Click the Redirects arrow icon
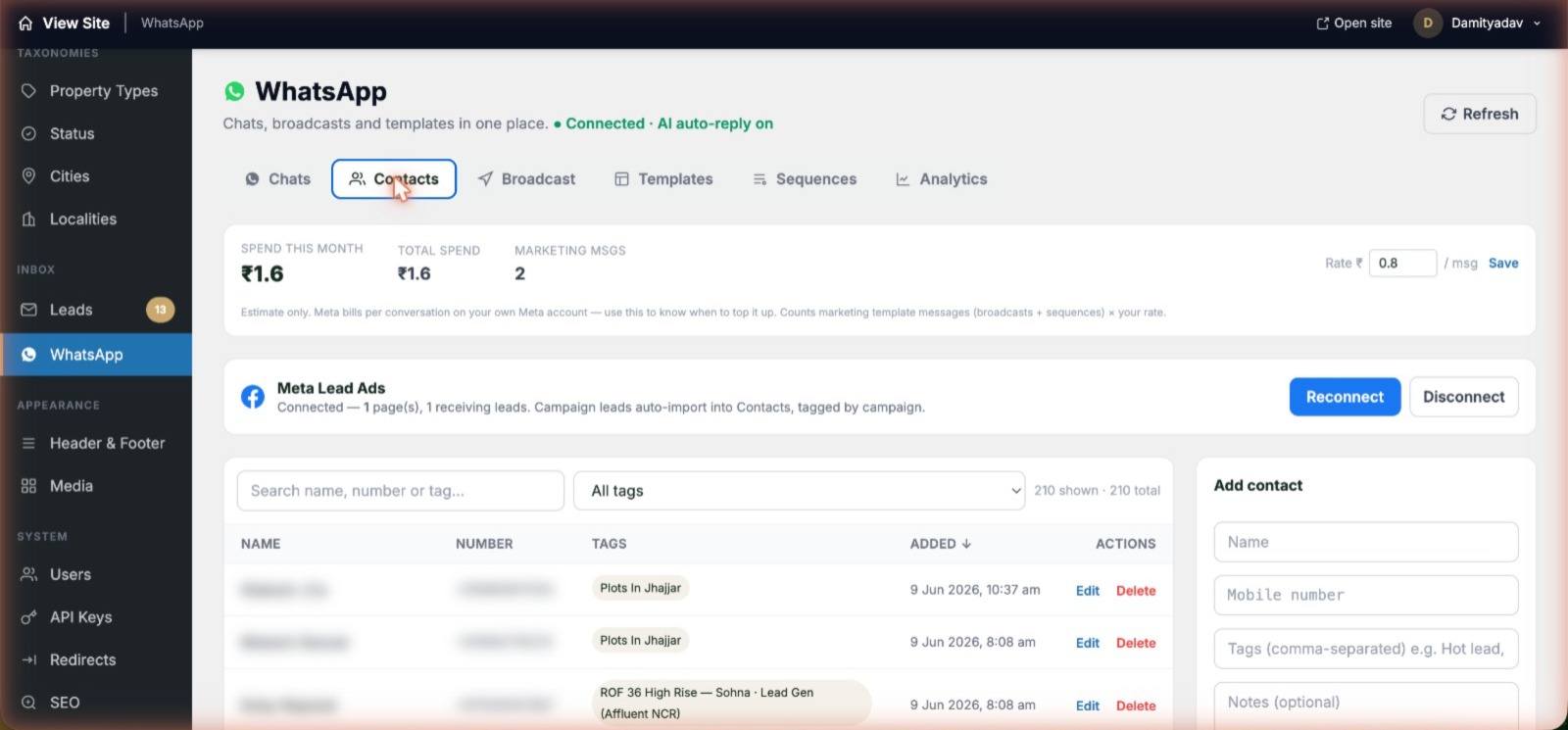 29,660
